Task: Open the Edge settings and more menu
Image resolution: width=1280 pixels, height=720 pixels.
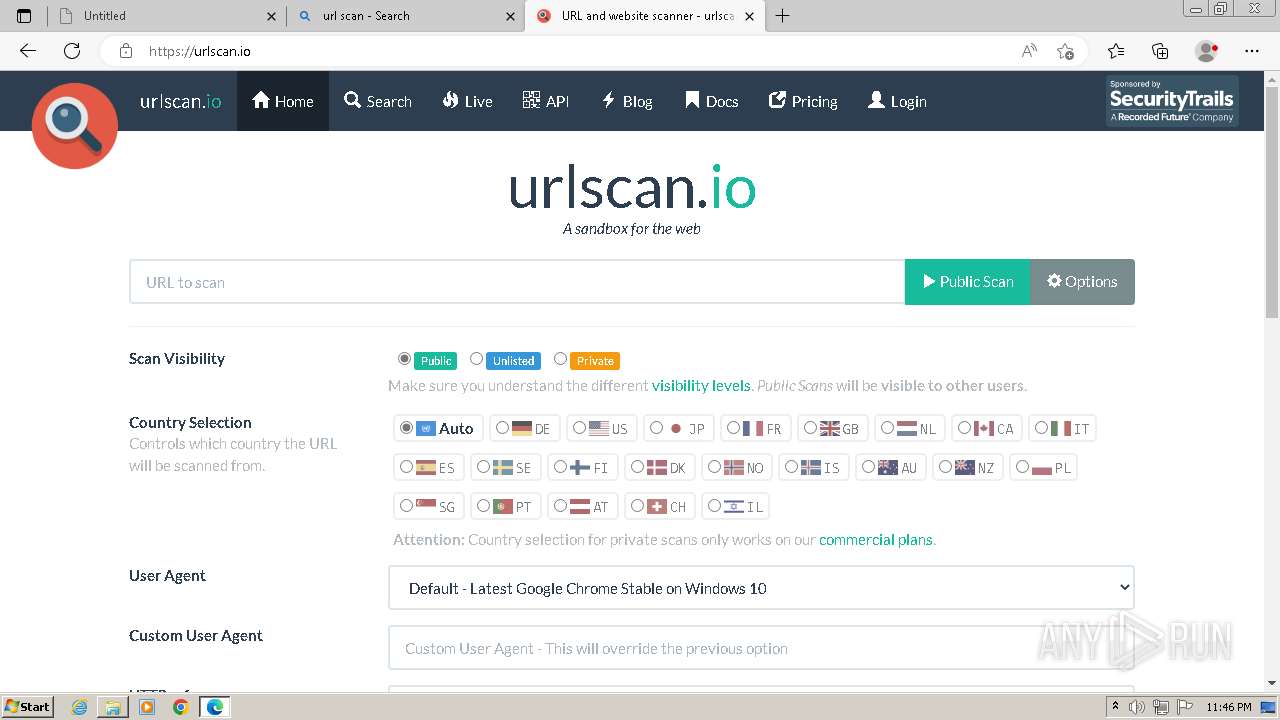Action: point(1252,51)
